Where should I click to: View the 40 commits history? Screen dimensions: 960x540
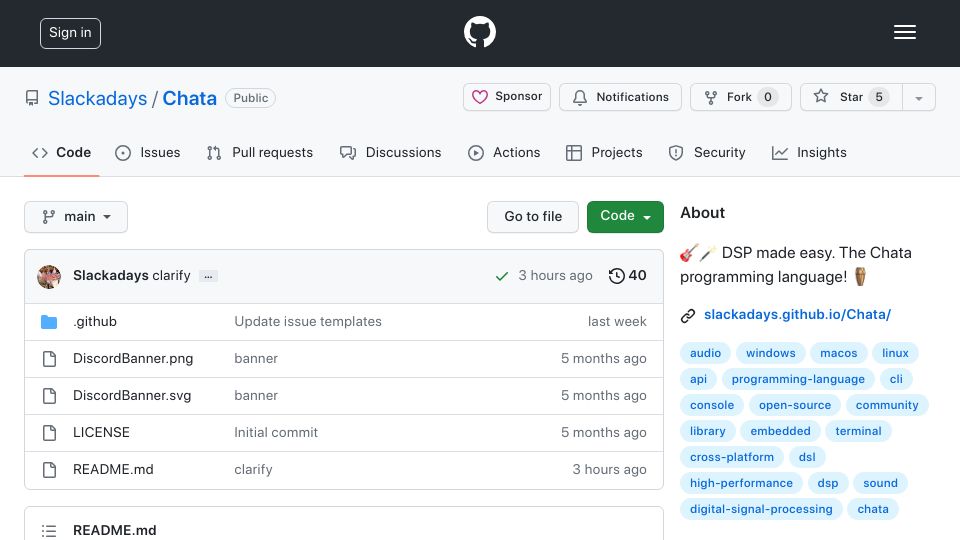tap(628, 276)
